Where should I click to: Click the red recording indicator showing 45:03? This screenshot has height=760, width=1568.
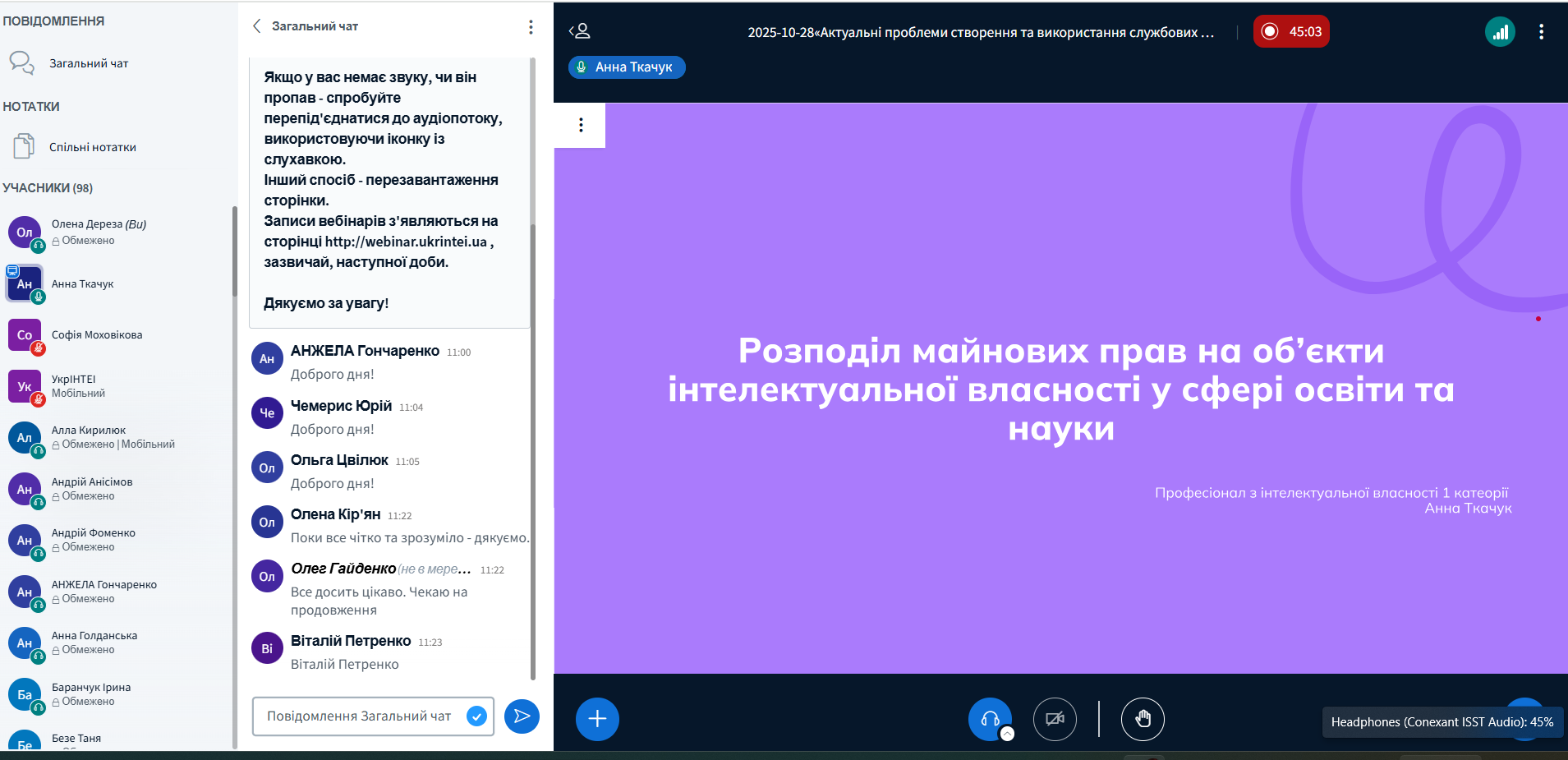click(1291, 32)
